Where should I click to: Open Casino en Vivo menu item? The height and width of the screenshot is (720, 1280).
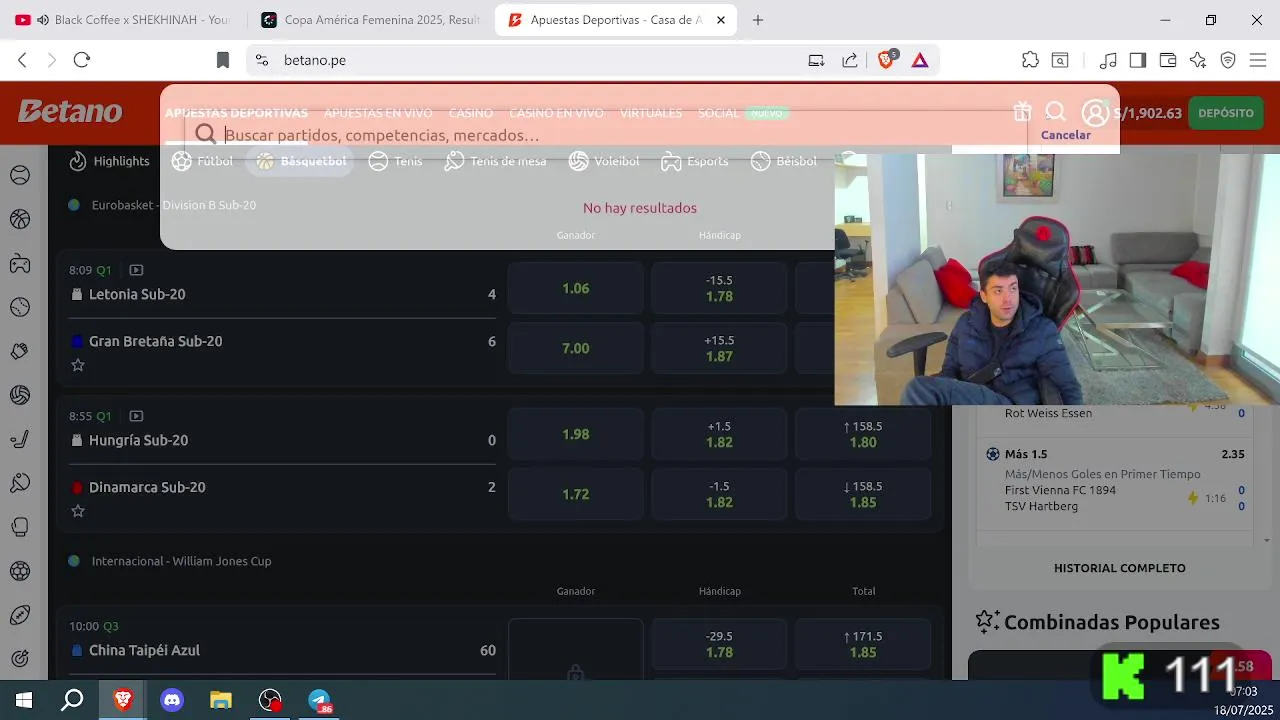point(556,113)
